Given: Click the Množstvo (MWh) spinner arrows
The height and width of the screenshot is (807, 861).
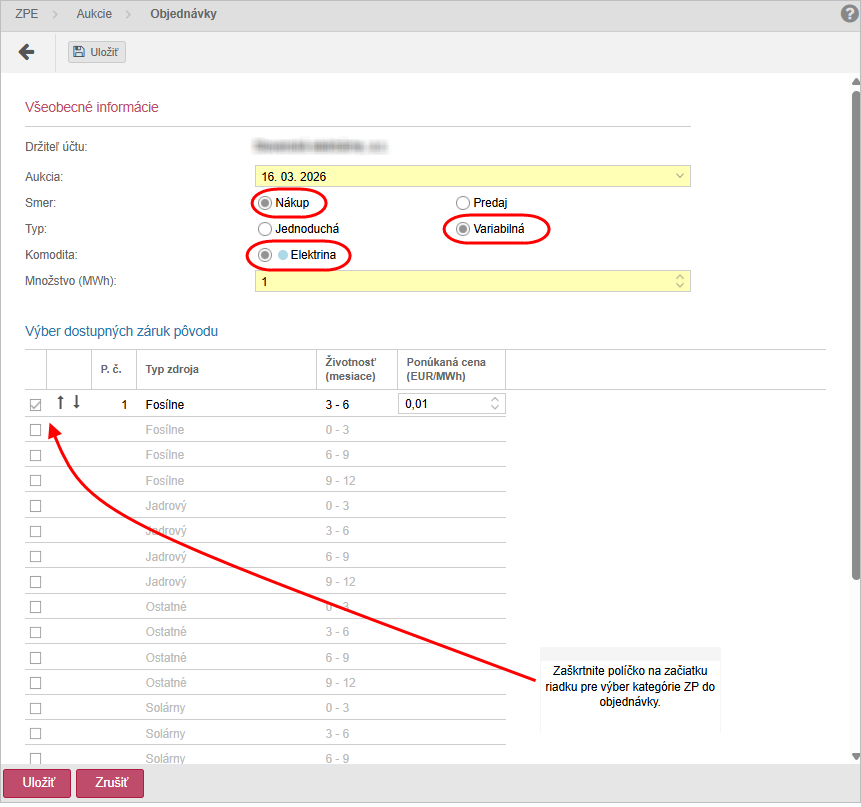Looking at the screenshot, I should click(680, 282).
